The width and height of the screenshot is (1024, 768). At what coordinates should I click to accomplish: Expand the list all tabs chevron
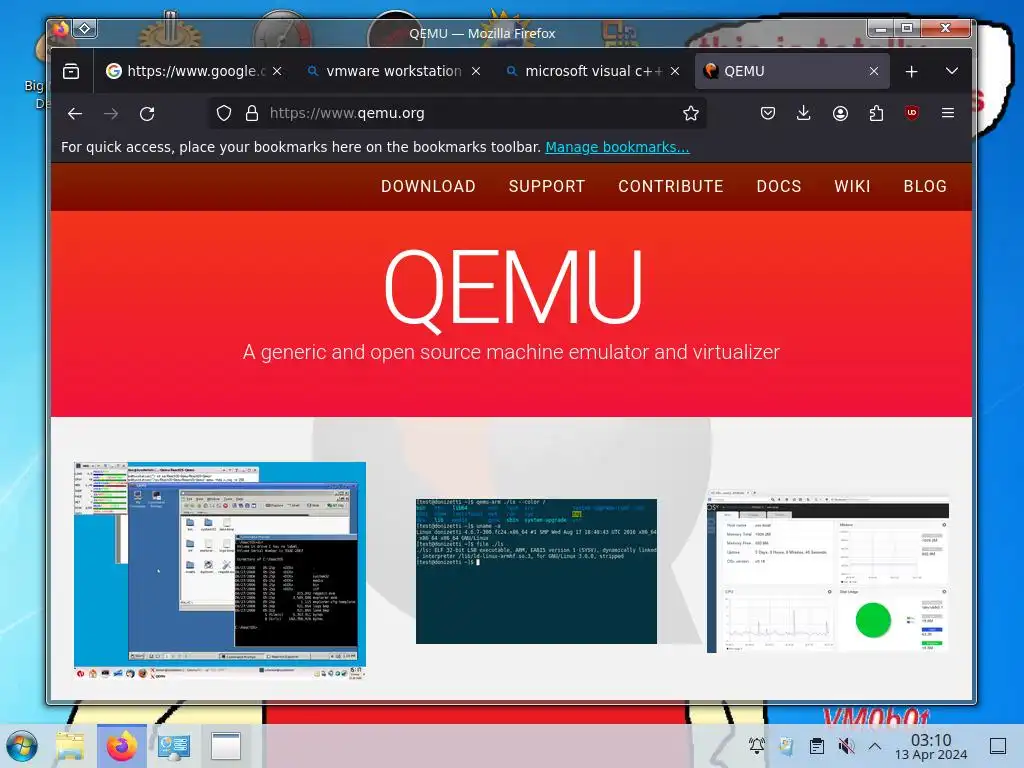point(952,71)
